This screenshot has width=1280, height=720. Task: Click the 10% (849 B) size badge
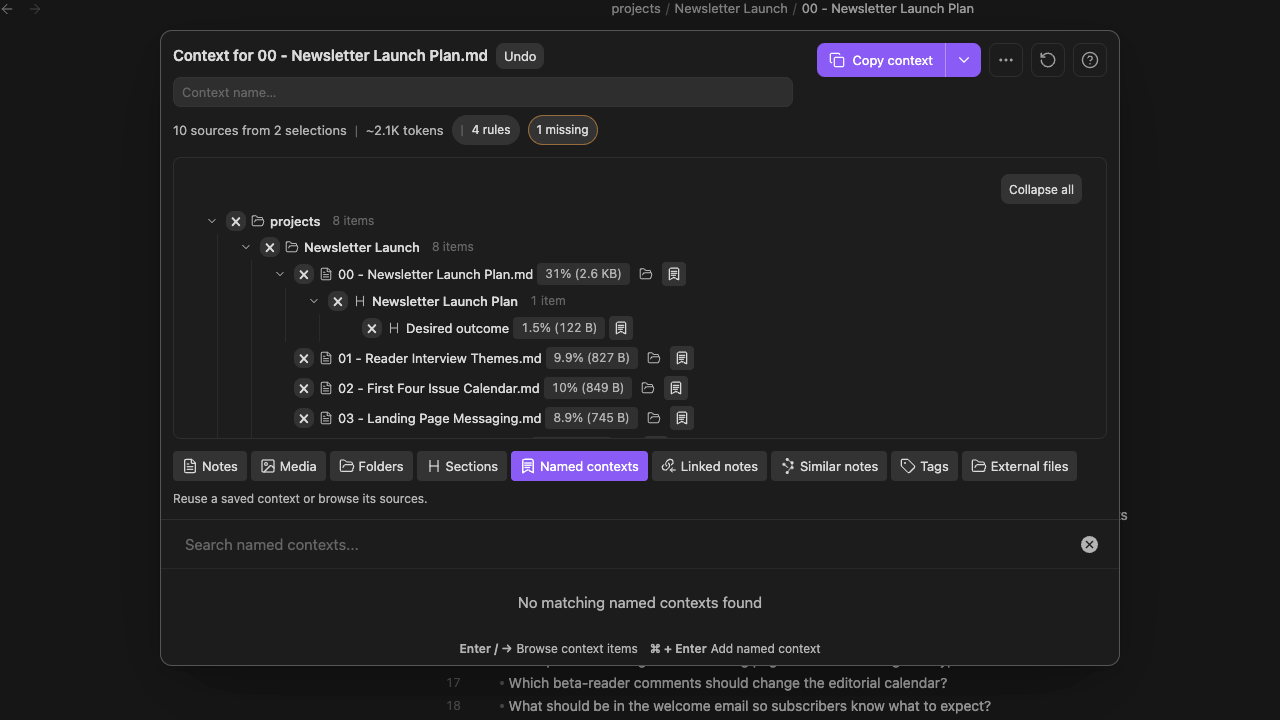coord(588,388)
